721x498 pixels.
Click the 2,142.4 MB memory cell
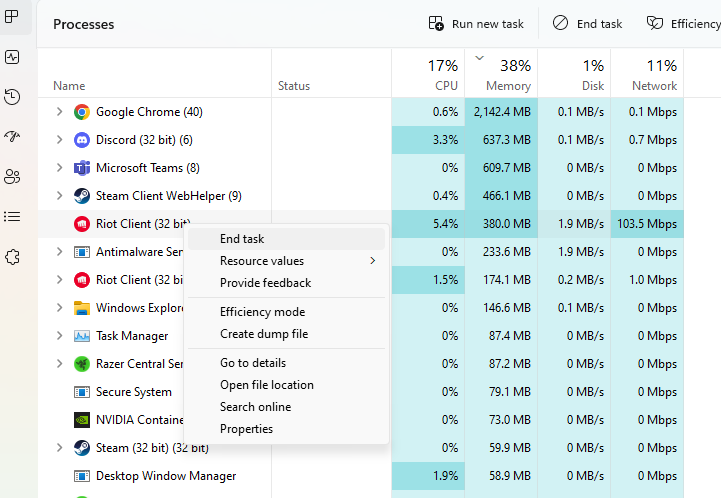(501, 112)
